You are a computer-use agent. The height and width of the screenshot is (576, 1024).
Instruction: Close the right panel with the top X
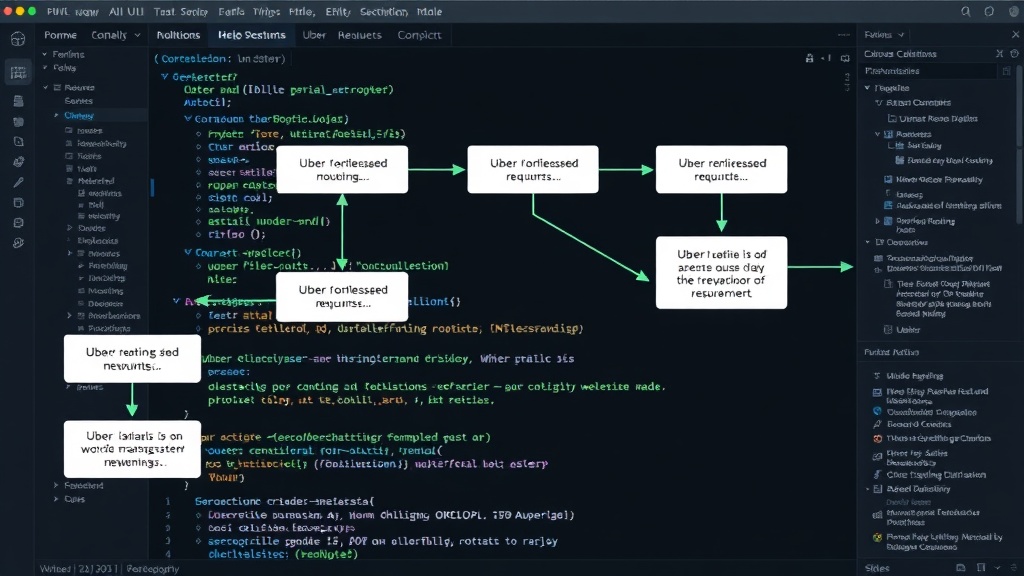tap(1015, 34)
